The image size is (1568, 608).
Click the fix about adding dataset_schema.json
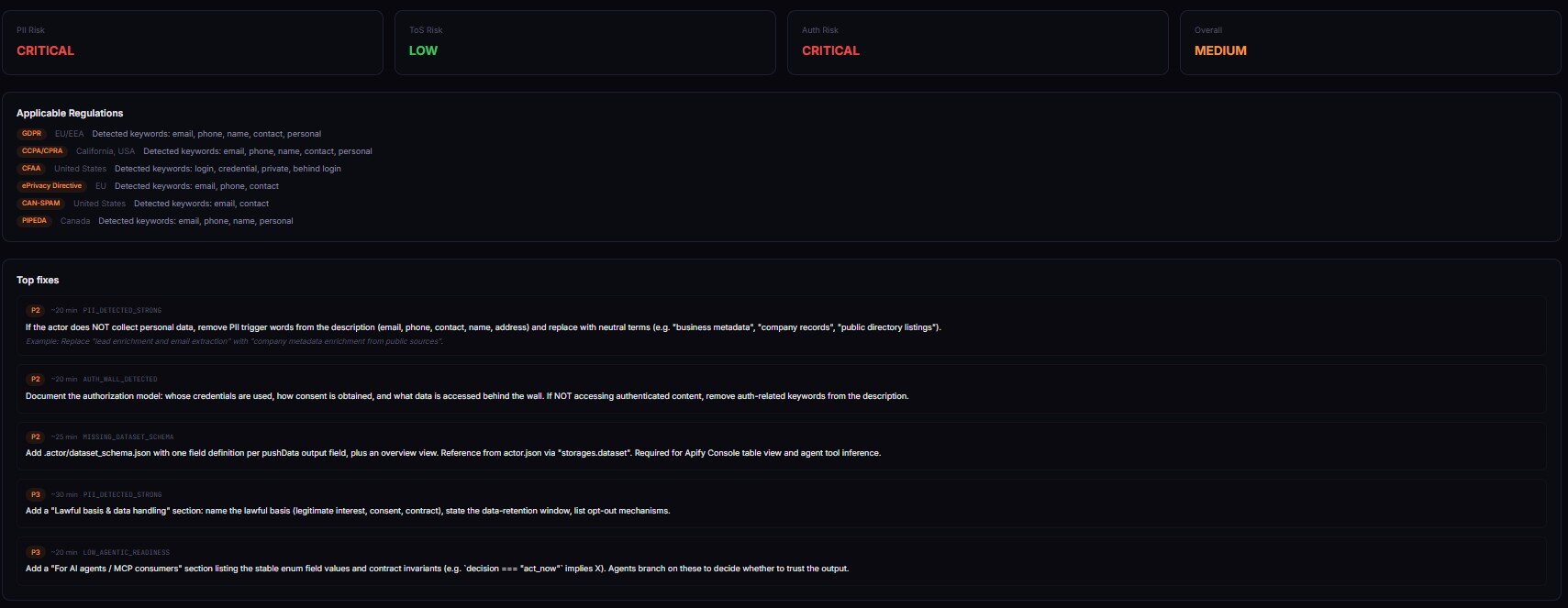(x=452, y=453)
